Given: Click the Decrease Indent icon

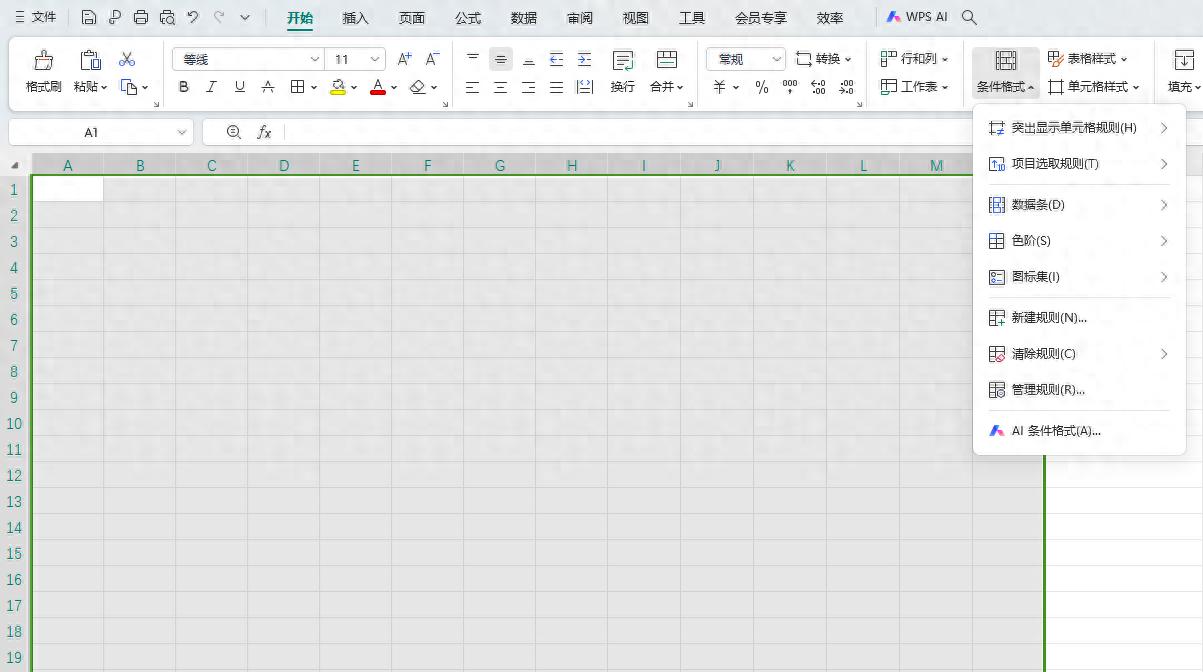Looking at the screenshot, I should (x=557, y=60).
